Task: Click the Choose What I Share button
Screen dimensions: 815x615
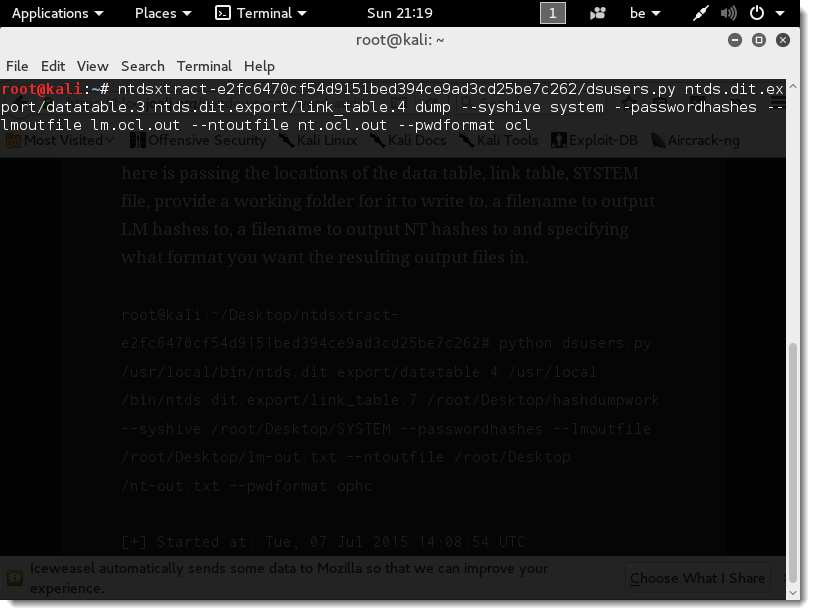Action: [697, 577]
